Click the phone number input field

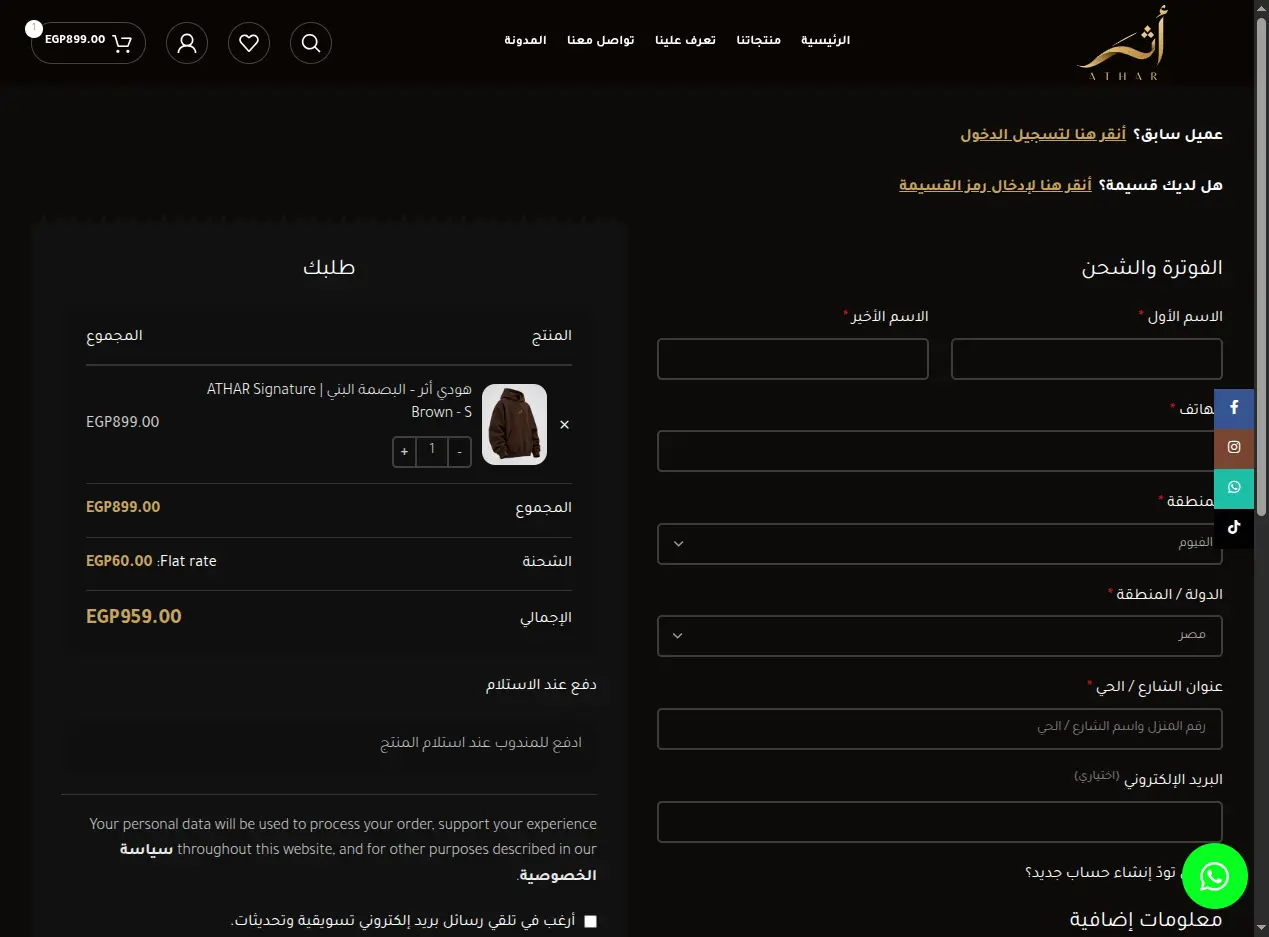point(940,451)
